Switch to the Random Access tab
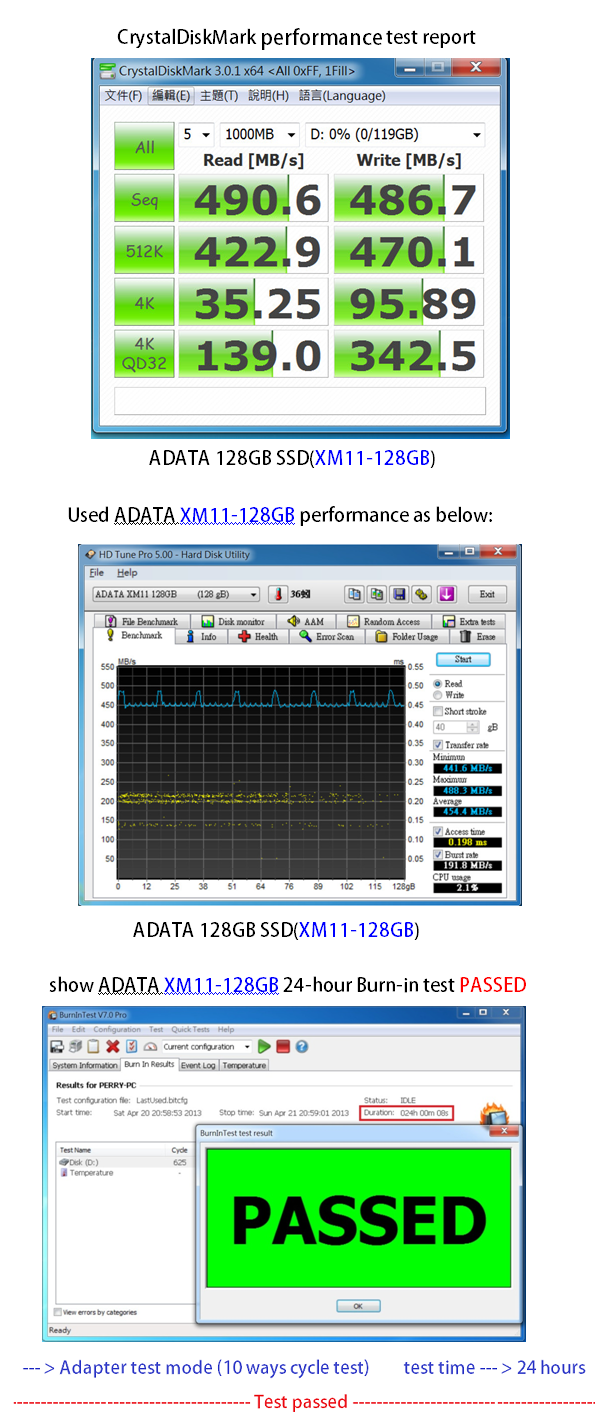 [384, 621]
